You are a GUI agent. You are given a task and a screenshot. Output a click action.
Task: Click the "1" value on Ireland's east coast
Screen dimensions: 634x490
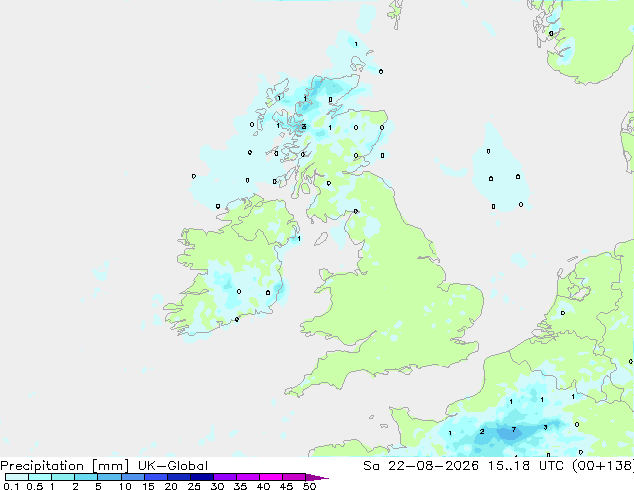pyautogui.click(x=299, y=239)
